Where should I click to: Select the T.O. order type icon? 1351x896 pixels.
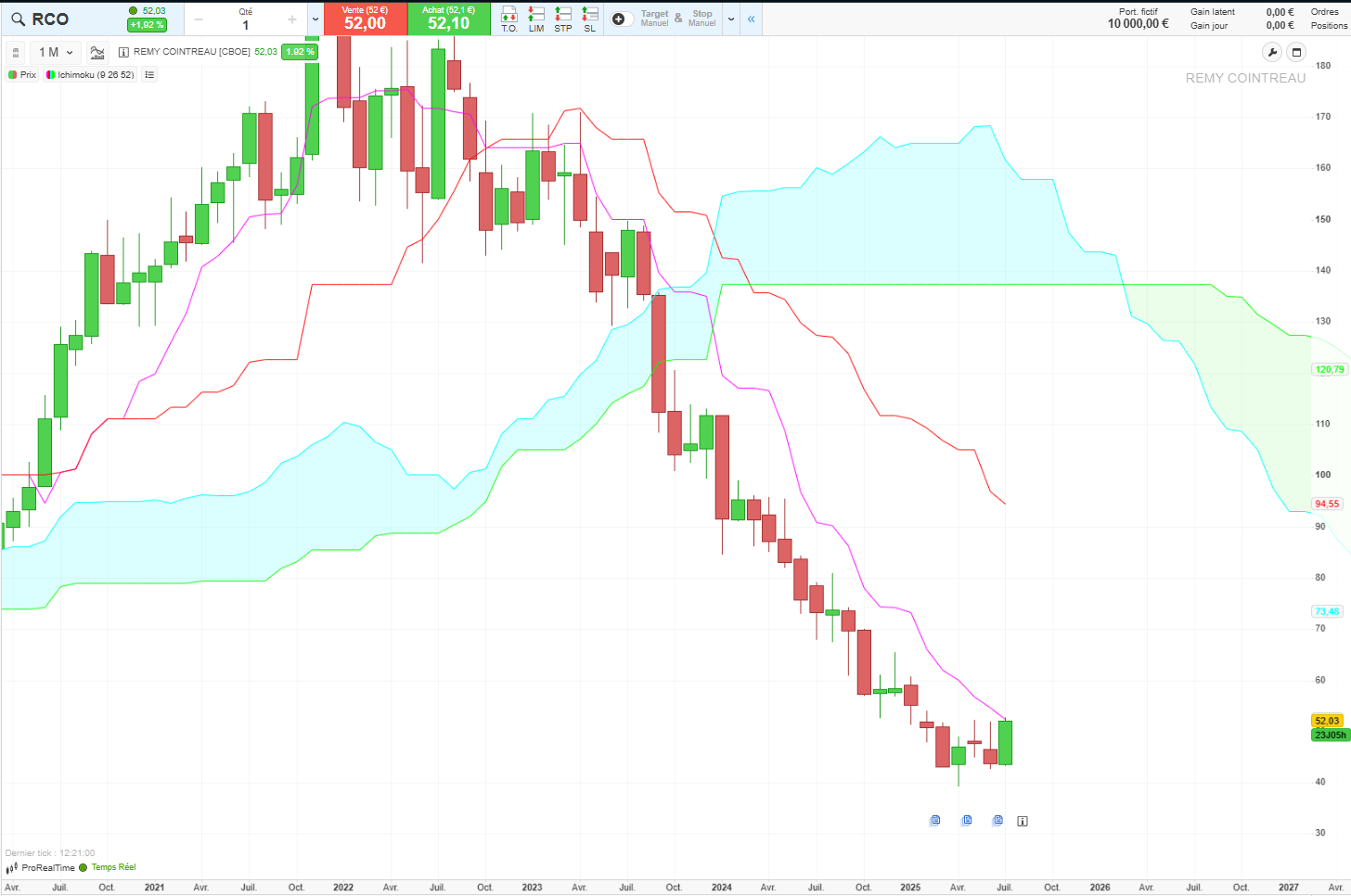[x=509, y=19]
